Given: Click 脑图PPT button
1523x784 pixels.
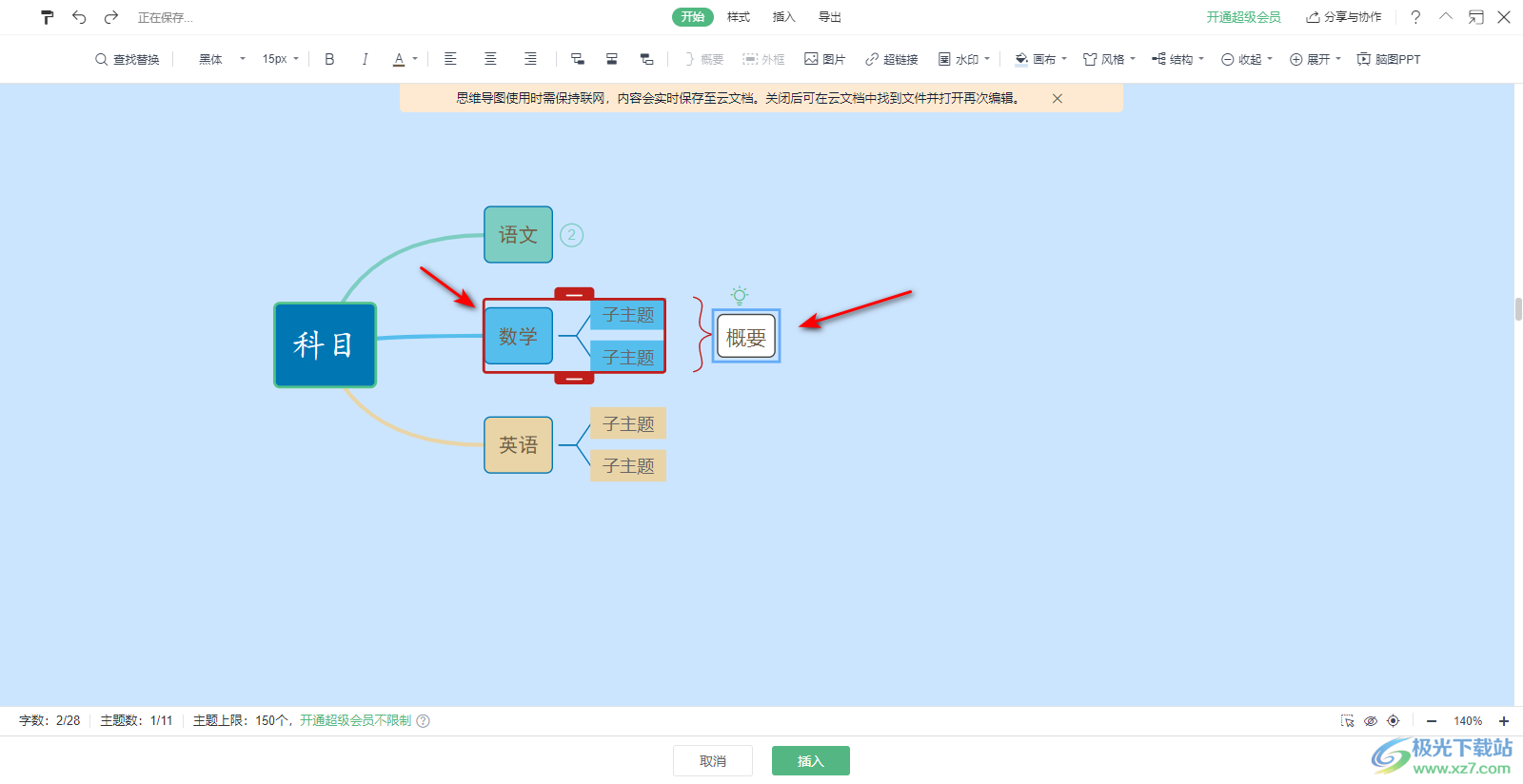Looking at the screenshot, I should click(x=1388, y=59).
